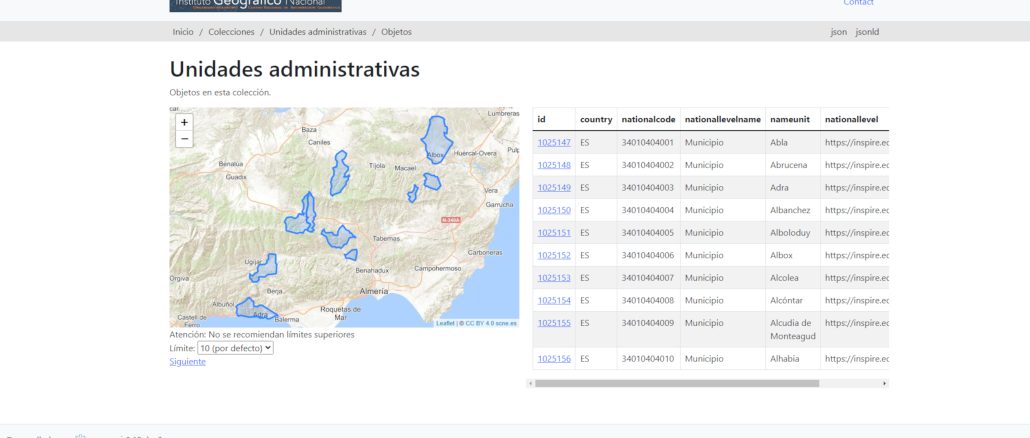Open record 1025154 for Alcóntar
Image resolution: width=1030 pixels, height=438 pixels.
point(554,300)
